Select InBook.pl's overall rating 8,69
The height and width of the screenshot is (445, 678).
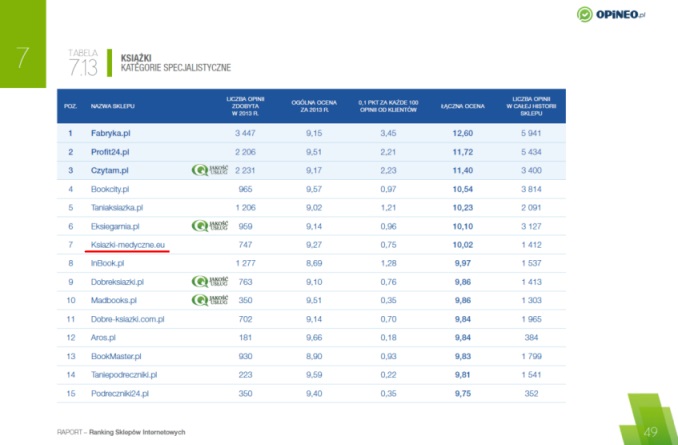pyautogui.click(x=314, y=263)
